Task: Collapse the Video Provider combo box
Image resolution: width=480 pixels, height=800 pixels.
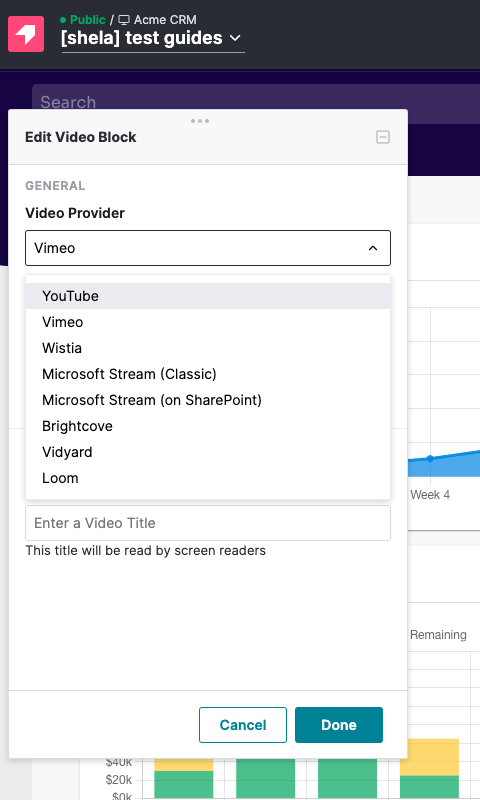Action: click(x=208, y=248)
